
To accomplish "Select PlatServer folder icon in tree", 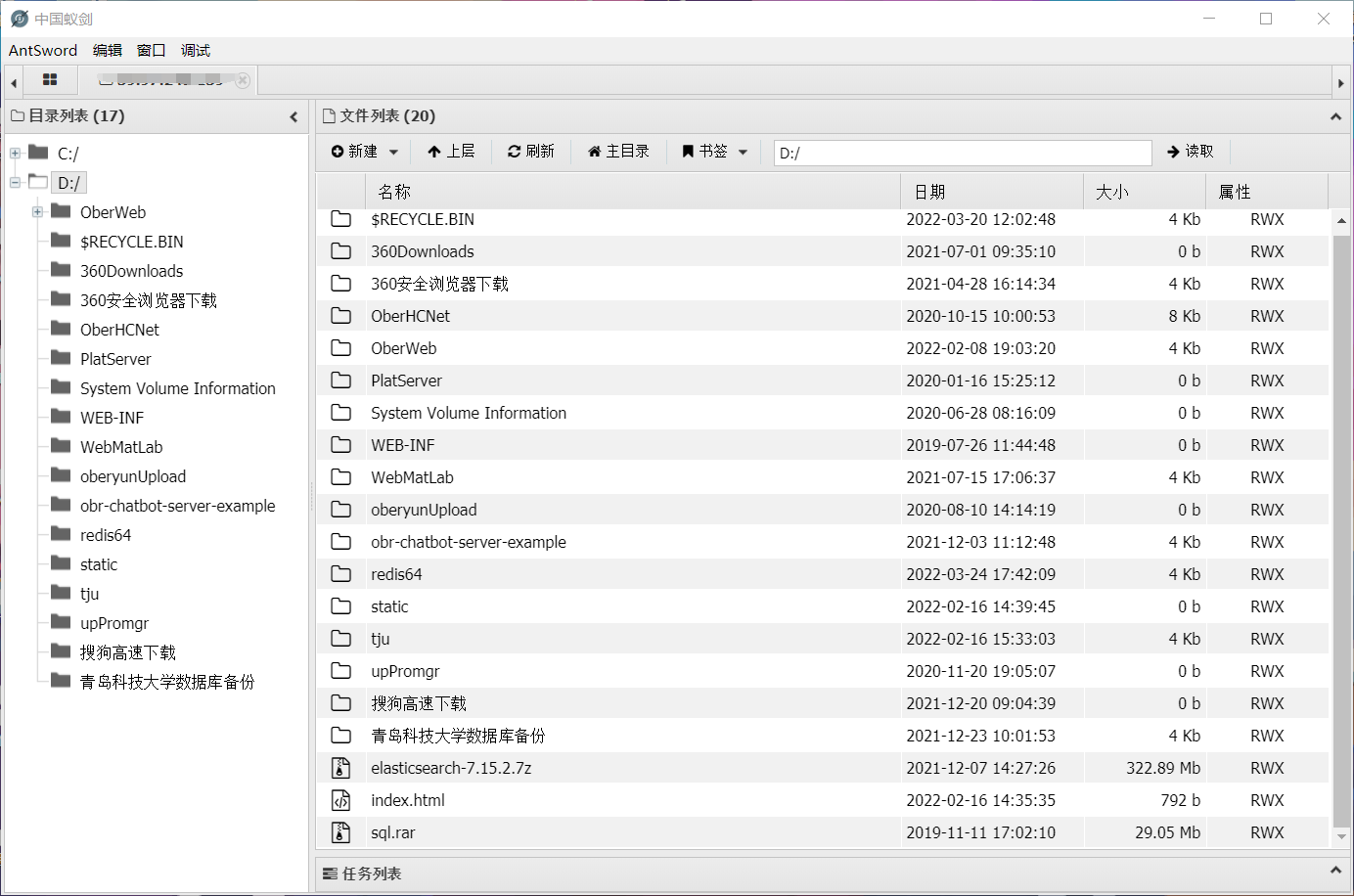I will click(x=61, y=358).
